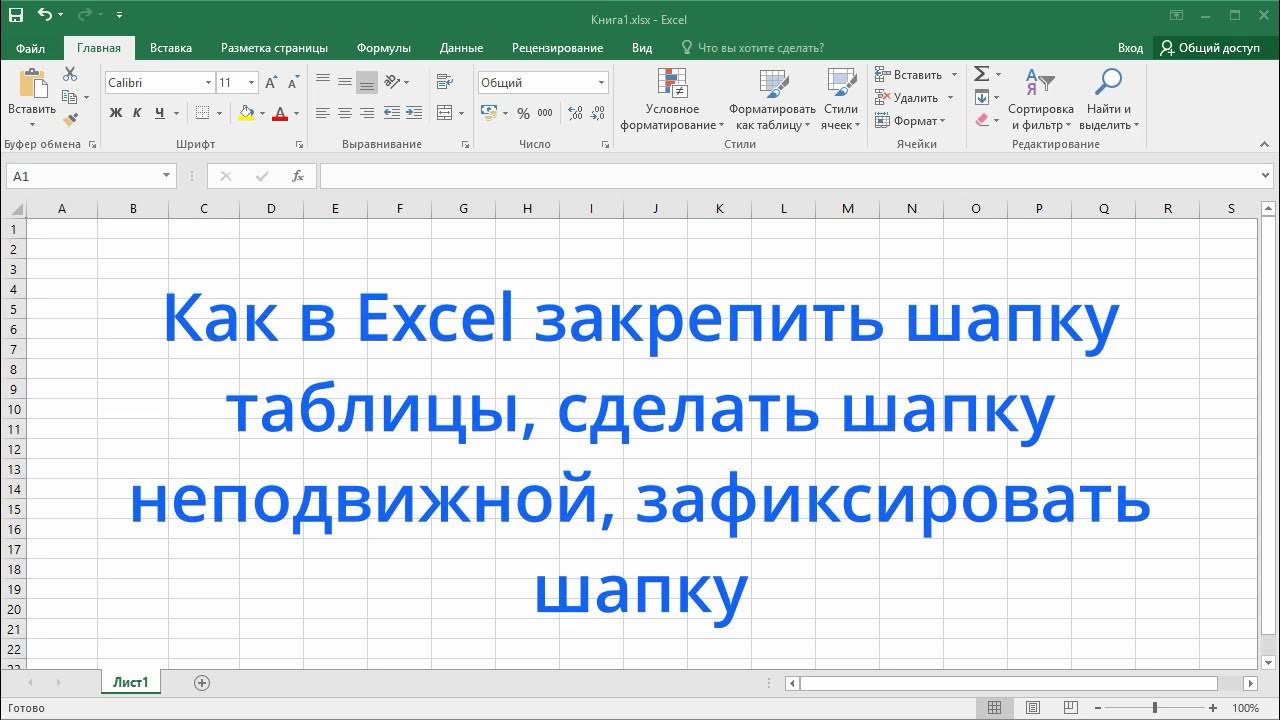
Task: Open Сортировка и фильтр dropdown
Action: [x=1041, y=99]
